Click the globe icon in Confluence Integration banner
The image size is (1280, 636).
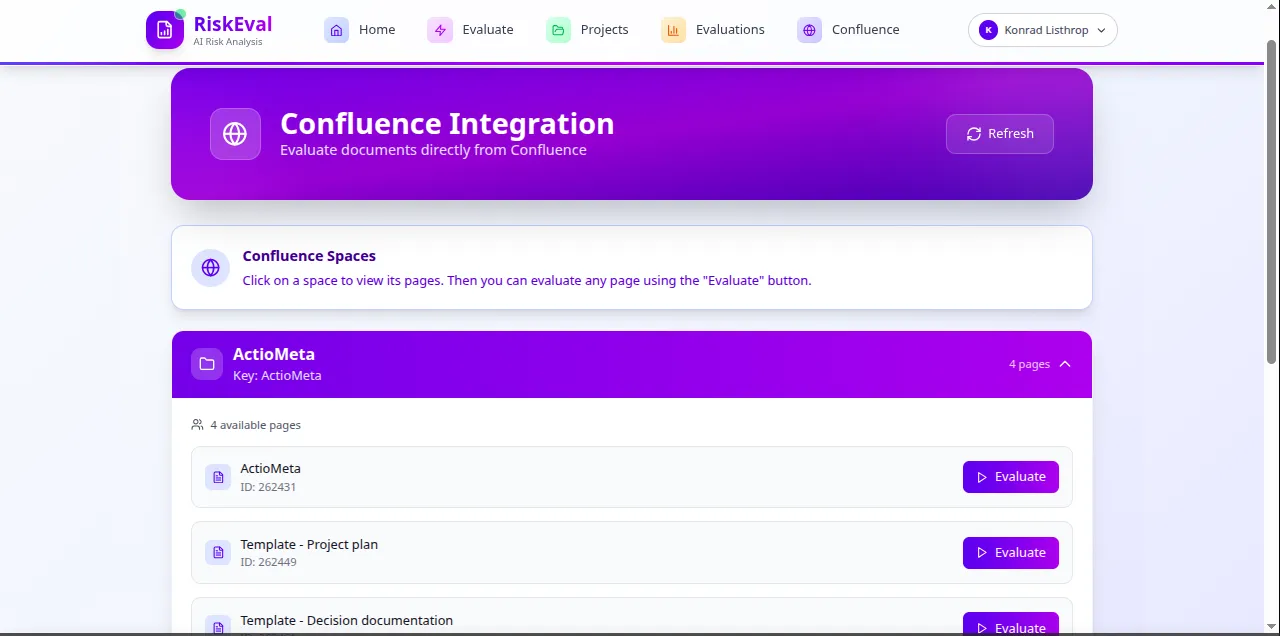coord(235,134)
